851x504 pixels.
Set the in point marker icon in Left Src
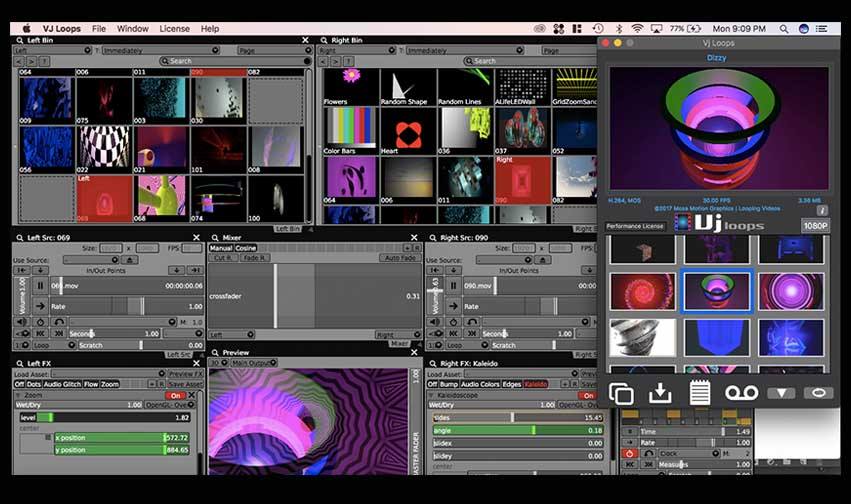pos(22,270)
